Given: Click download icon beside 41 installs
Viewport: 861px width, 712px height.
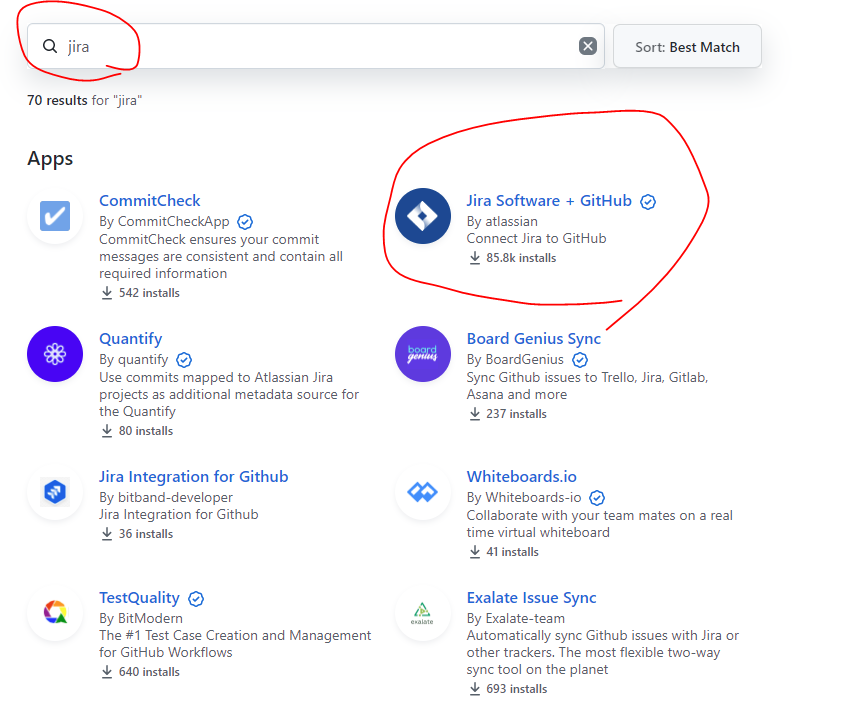Looking at the screenshot, I should [x=475, y=552].
